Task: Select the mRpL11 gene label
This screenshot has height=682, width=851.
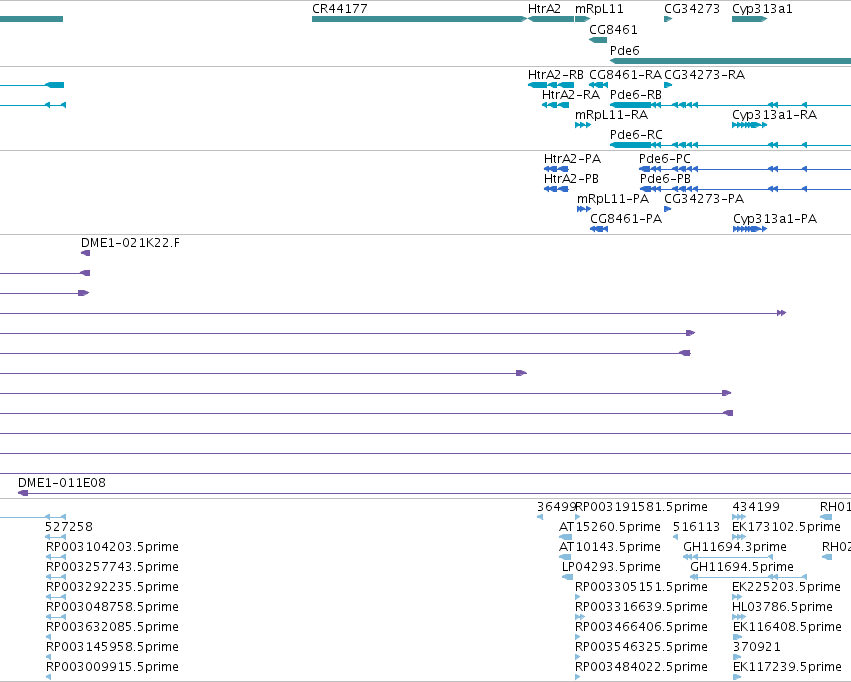Action: click(x=599, y=9)
